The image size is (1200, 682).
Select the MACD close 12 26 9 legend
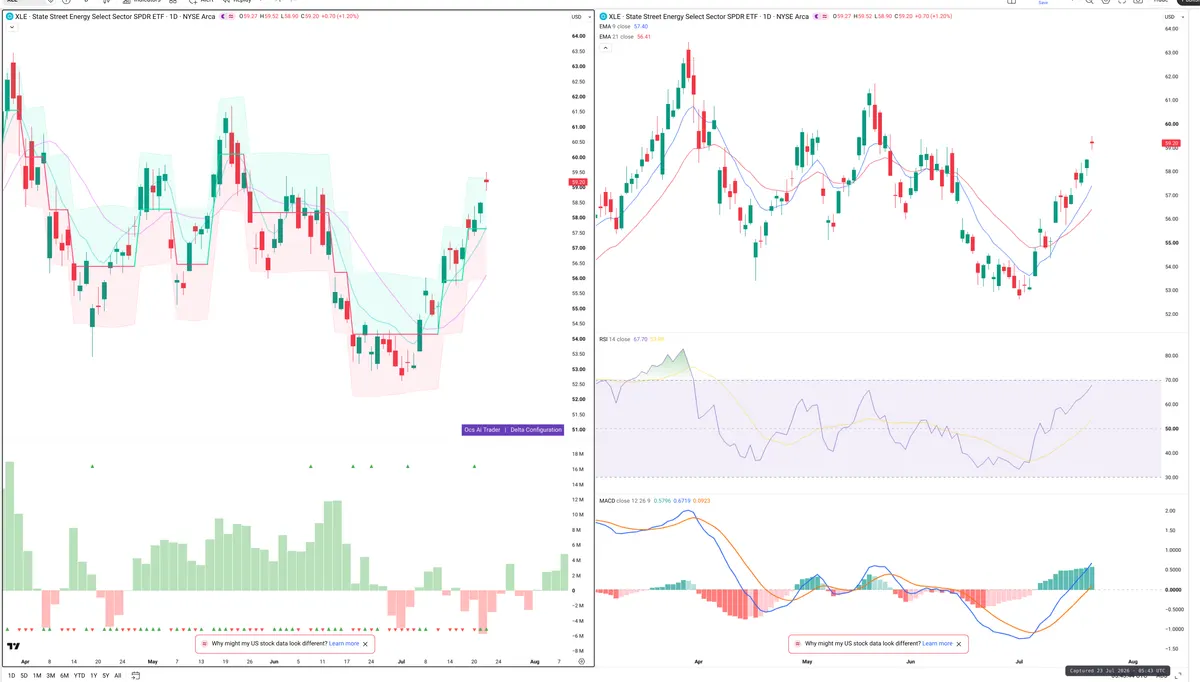(625, 500)
